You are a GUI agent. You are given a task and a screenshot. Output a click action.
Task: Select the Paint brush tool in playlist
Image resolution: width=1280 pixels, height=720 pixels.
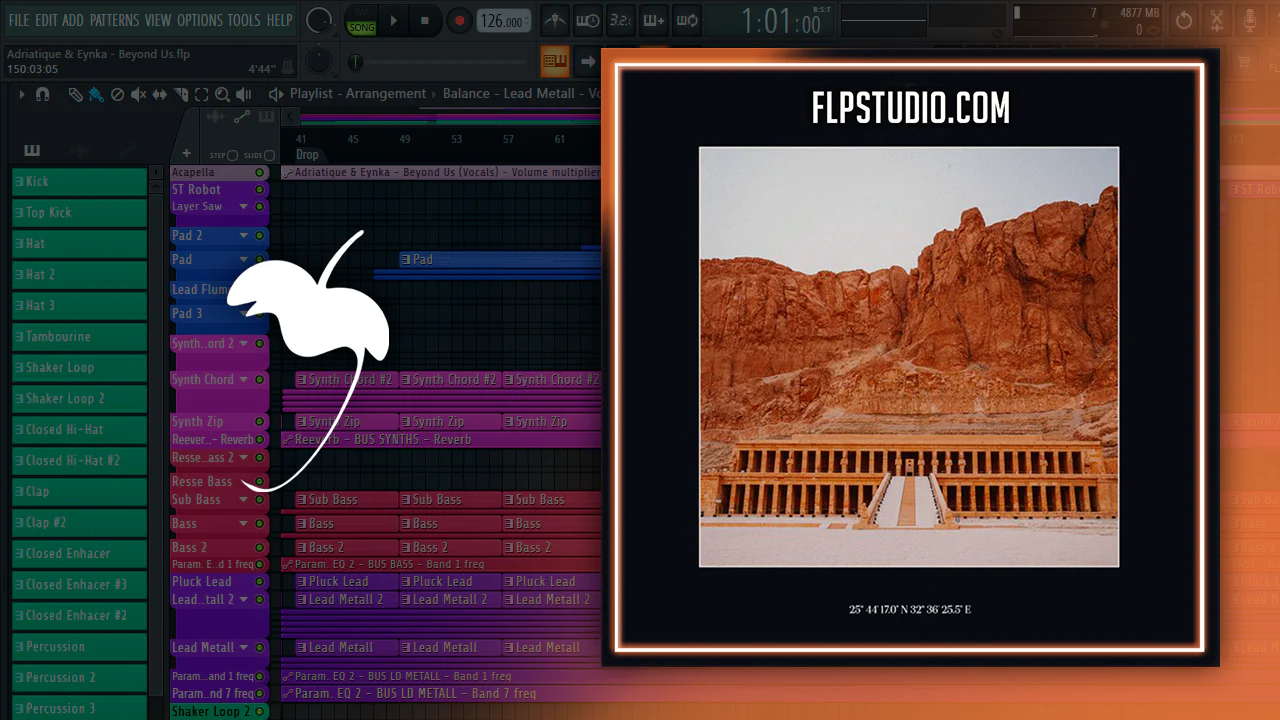click(96, 94)
